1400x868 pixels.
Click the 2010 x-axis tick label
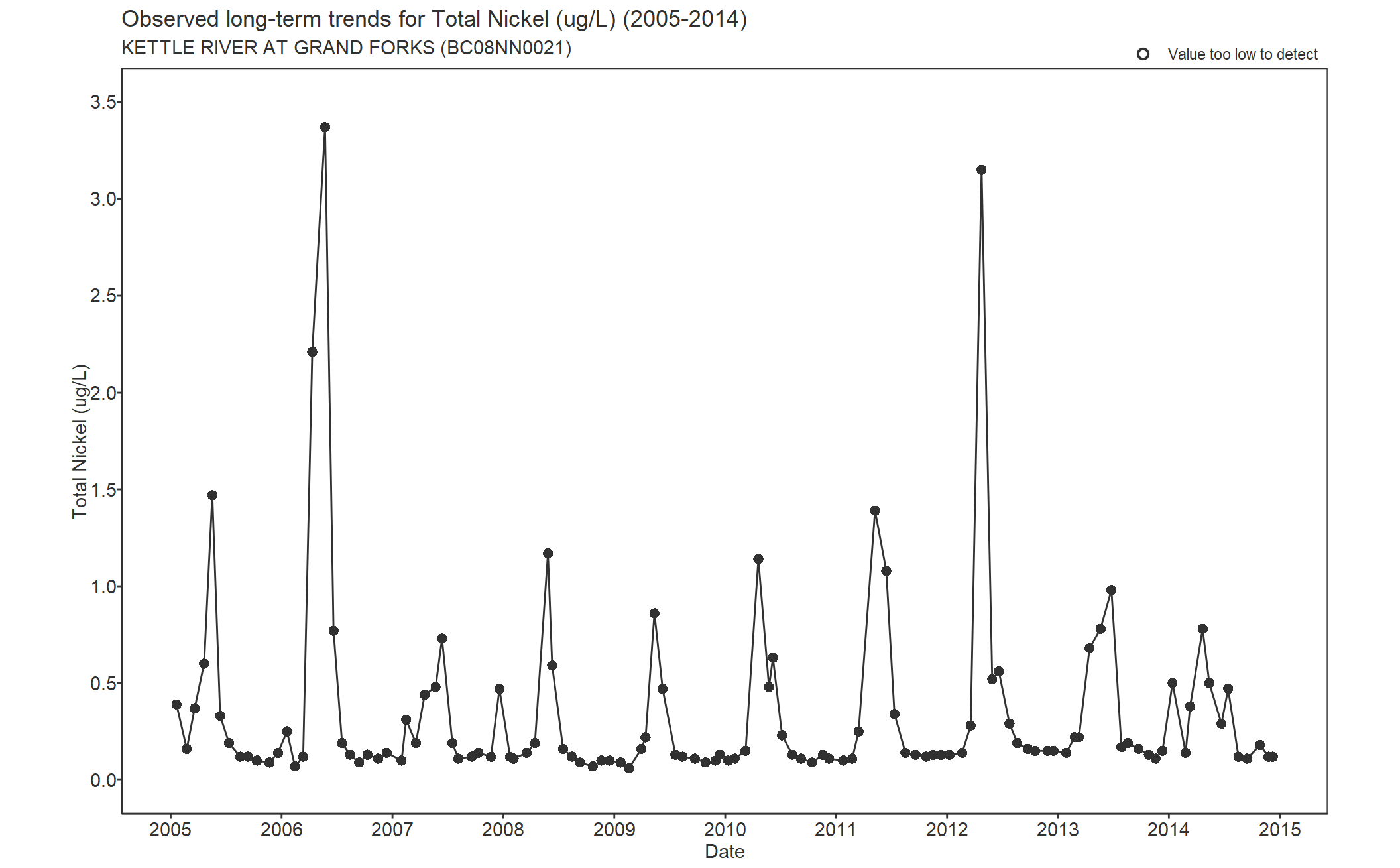point(725,830)
